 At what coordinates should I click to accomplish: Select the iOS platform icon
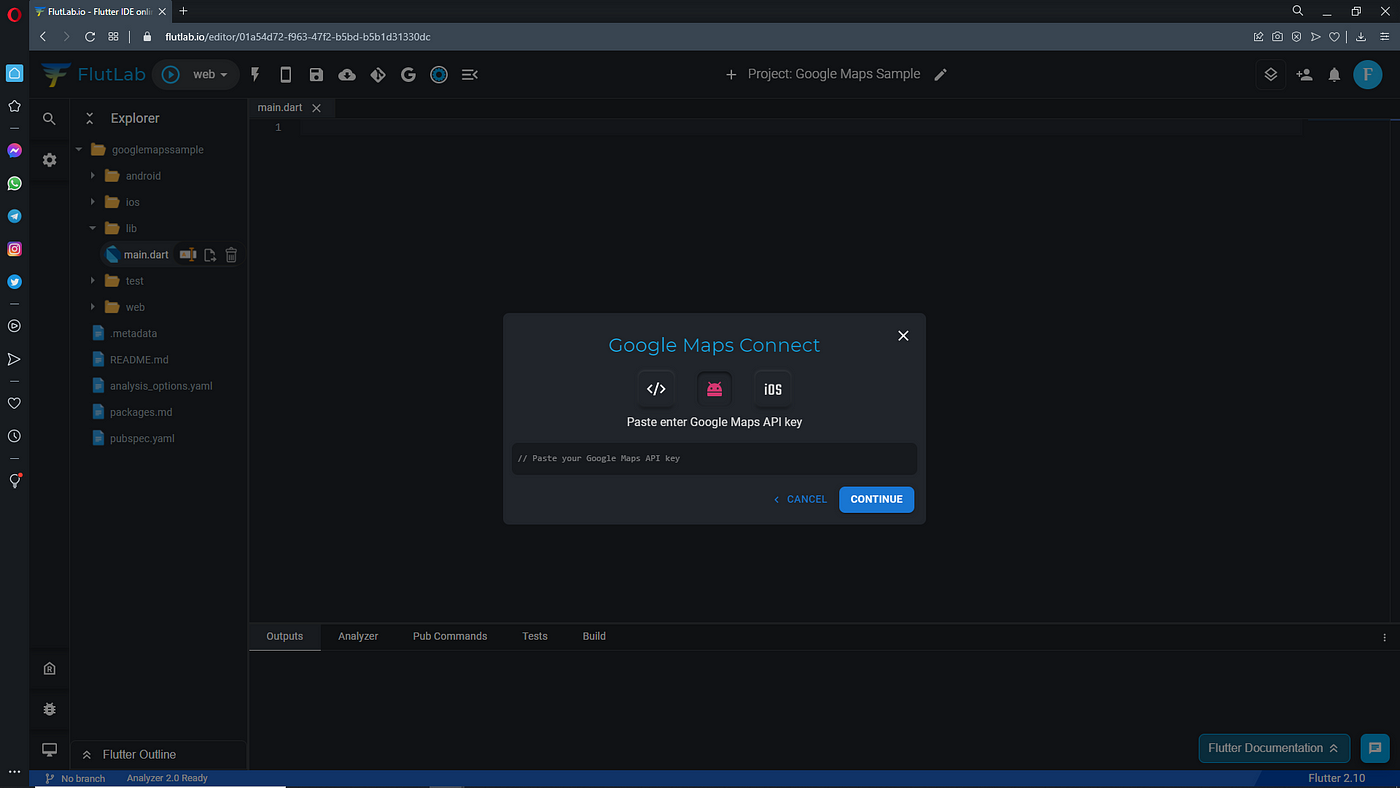(x=773, y=389)
